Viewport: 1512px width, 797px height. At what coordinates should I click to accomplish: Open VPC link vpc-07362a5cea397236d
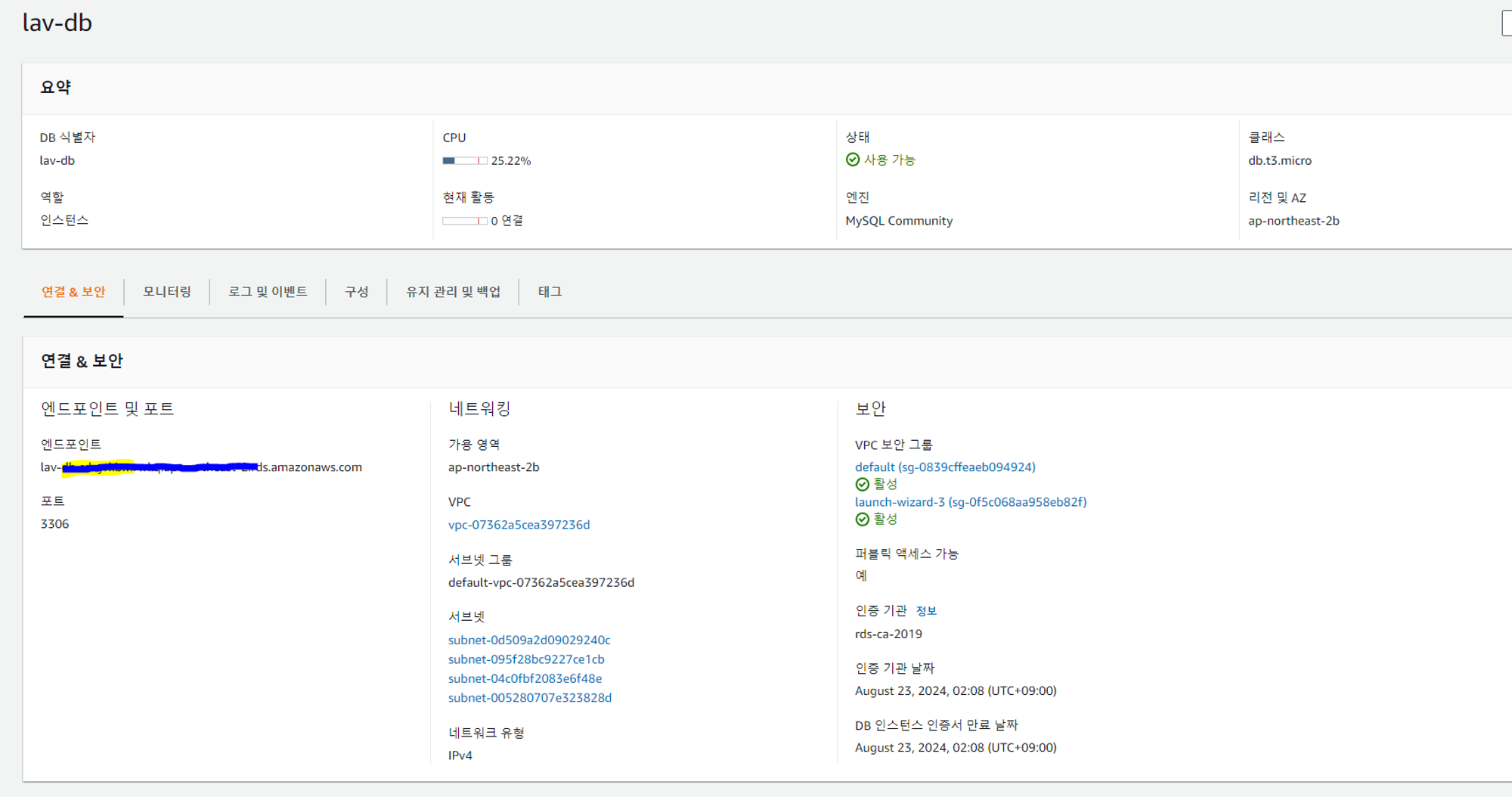[519, 525]
